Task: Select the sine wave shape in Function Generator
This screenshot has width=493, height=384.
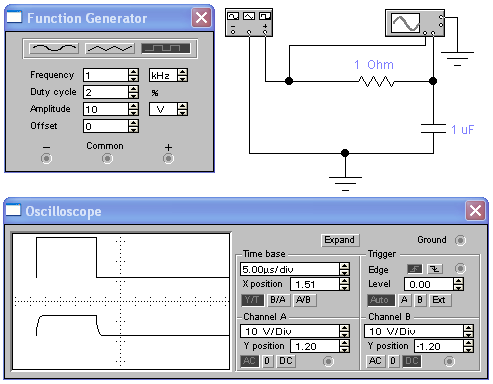Action: point(54,49)
